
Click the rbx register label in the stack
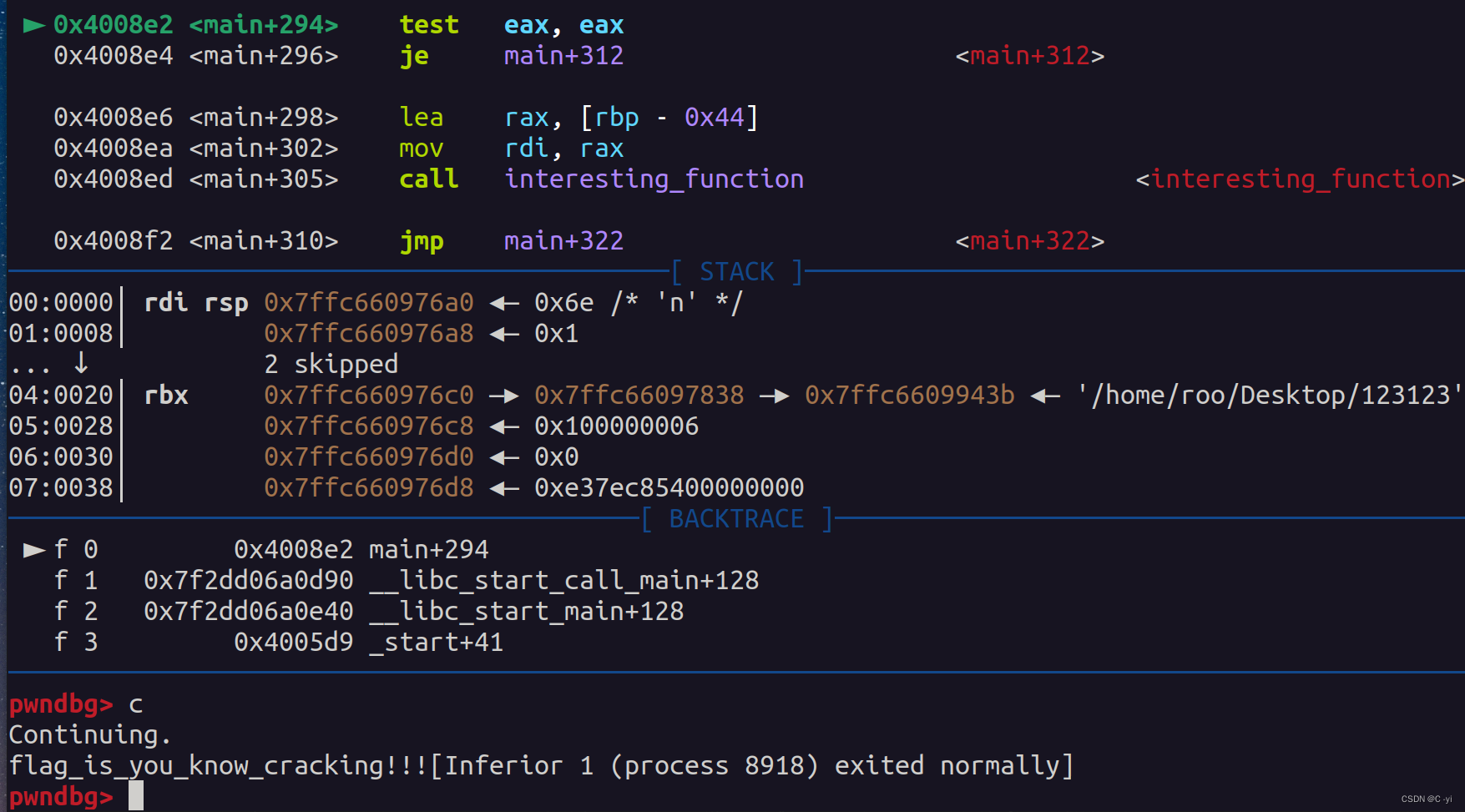pos(166,395)
